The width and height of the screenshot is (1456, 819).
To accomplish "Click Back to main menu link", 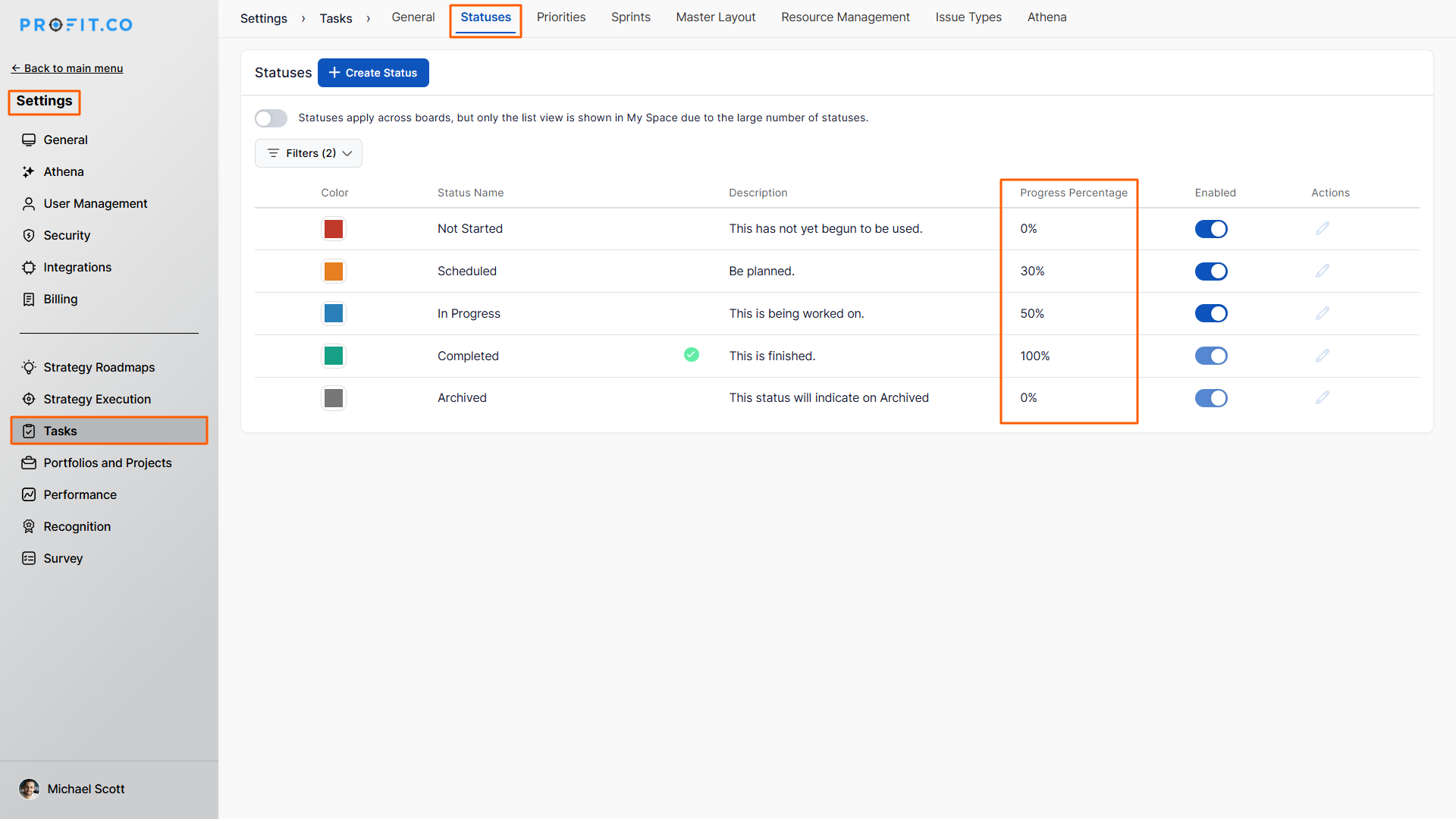I will coord(67,68).
